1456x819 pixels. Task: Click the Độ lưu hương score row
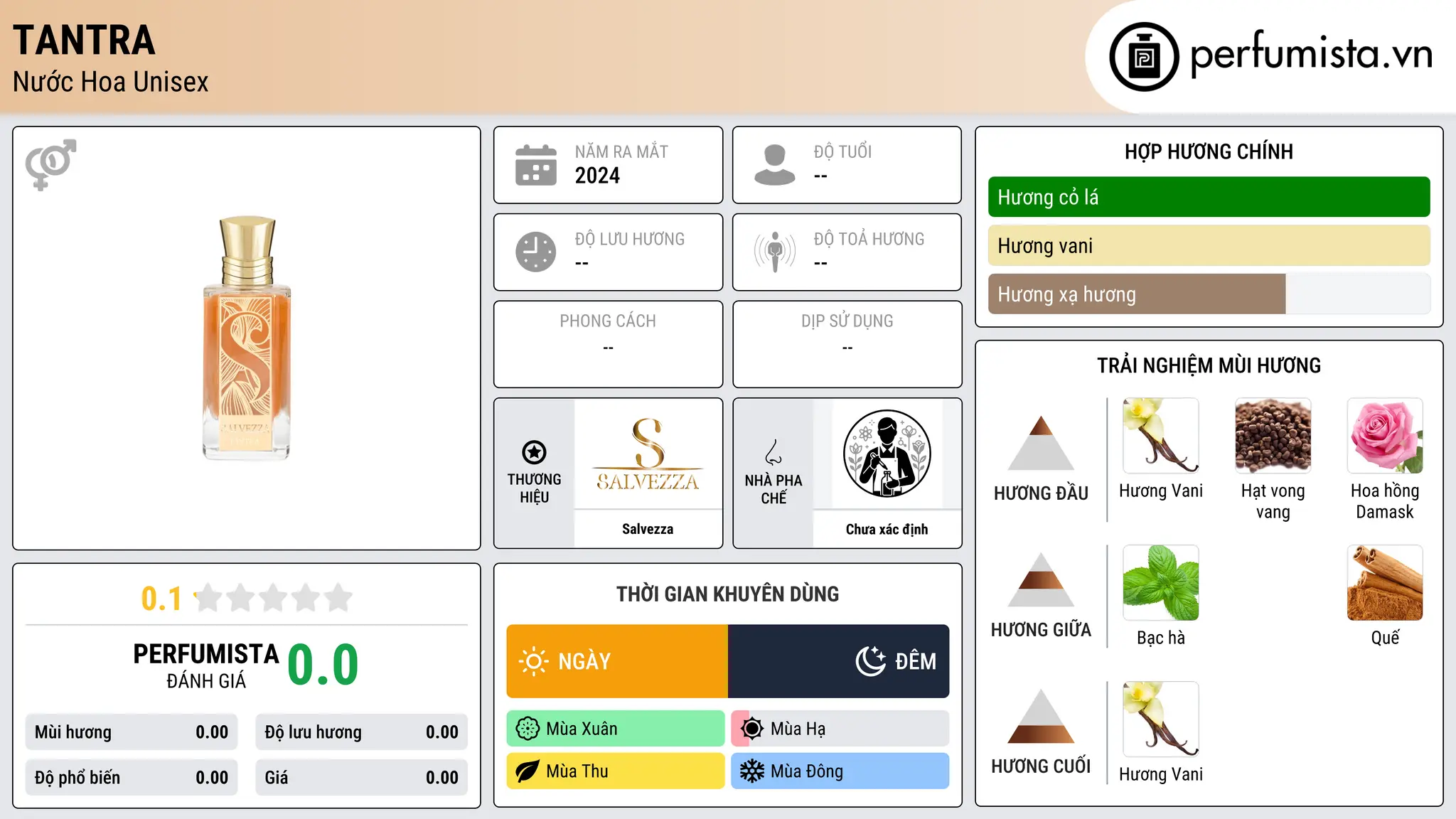pyautogui.click(x=362, y=732)
